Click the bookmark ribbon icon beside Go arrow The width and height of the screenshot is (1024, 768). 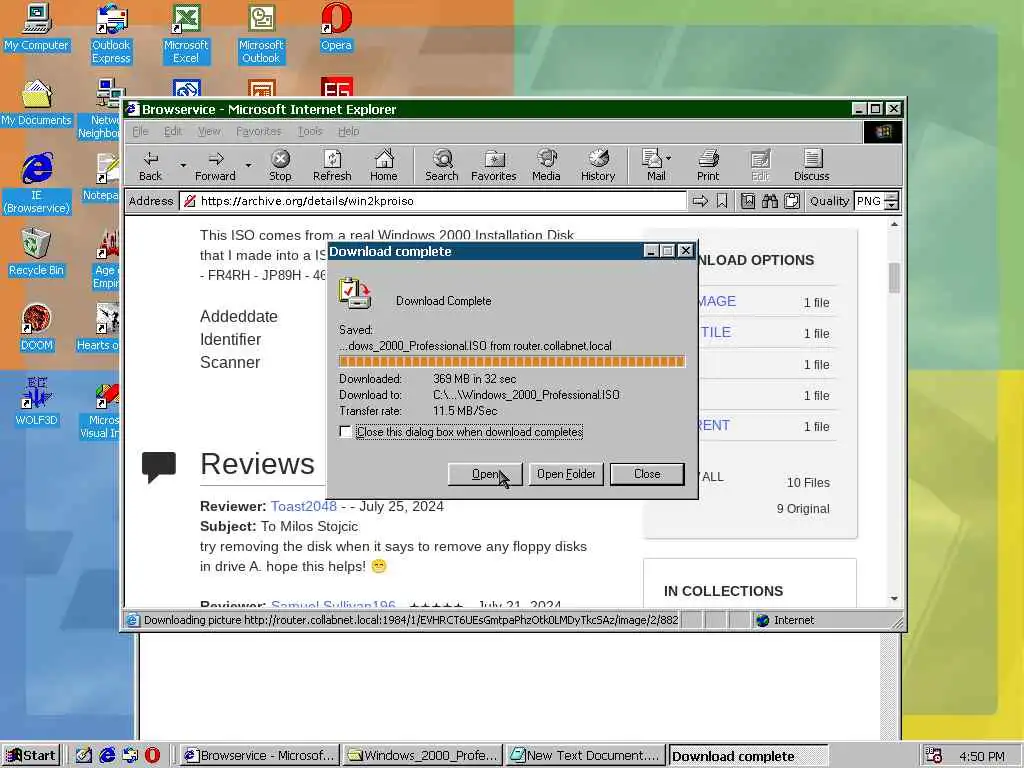coord(722,201)
